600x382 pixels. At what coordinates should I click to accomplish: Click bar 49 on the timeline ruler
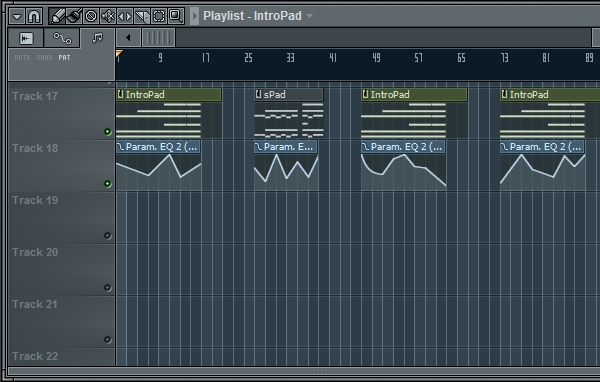[x=377, y=58]
